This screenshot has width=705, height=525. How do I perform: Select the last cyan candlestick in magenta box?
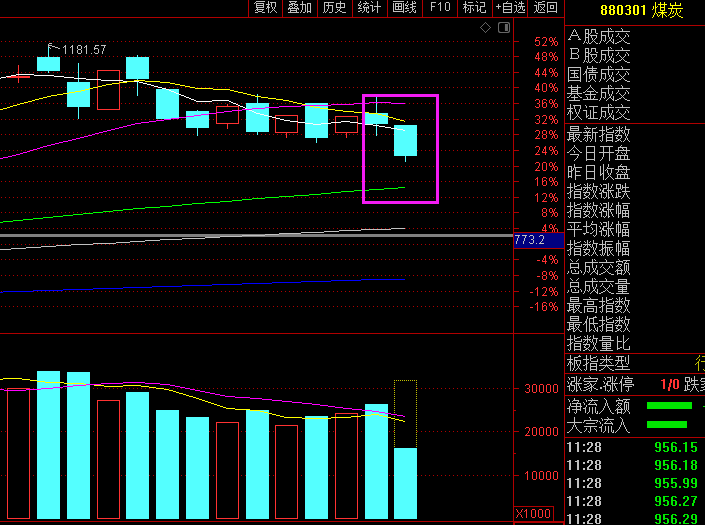click(405, 141)
